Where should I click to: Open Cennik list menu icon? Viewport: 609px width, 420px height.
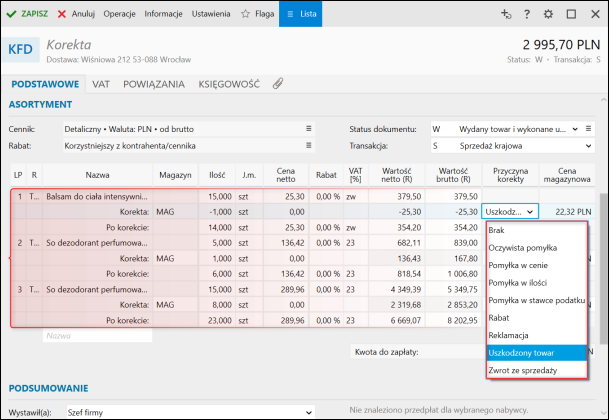coord(308,129)
